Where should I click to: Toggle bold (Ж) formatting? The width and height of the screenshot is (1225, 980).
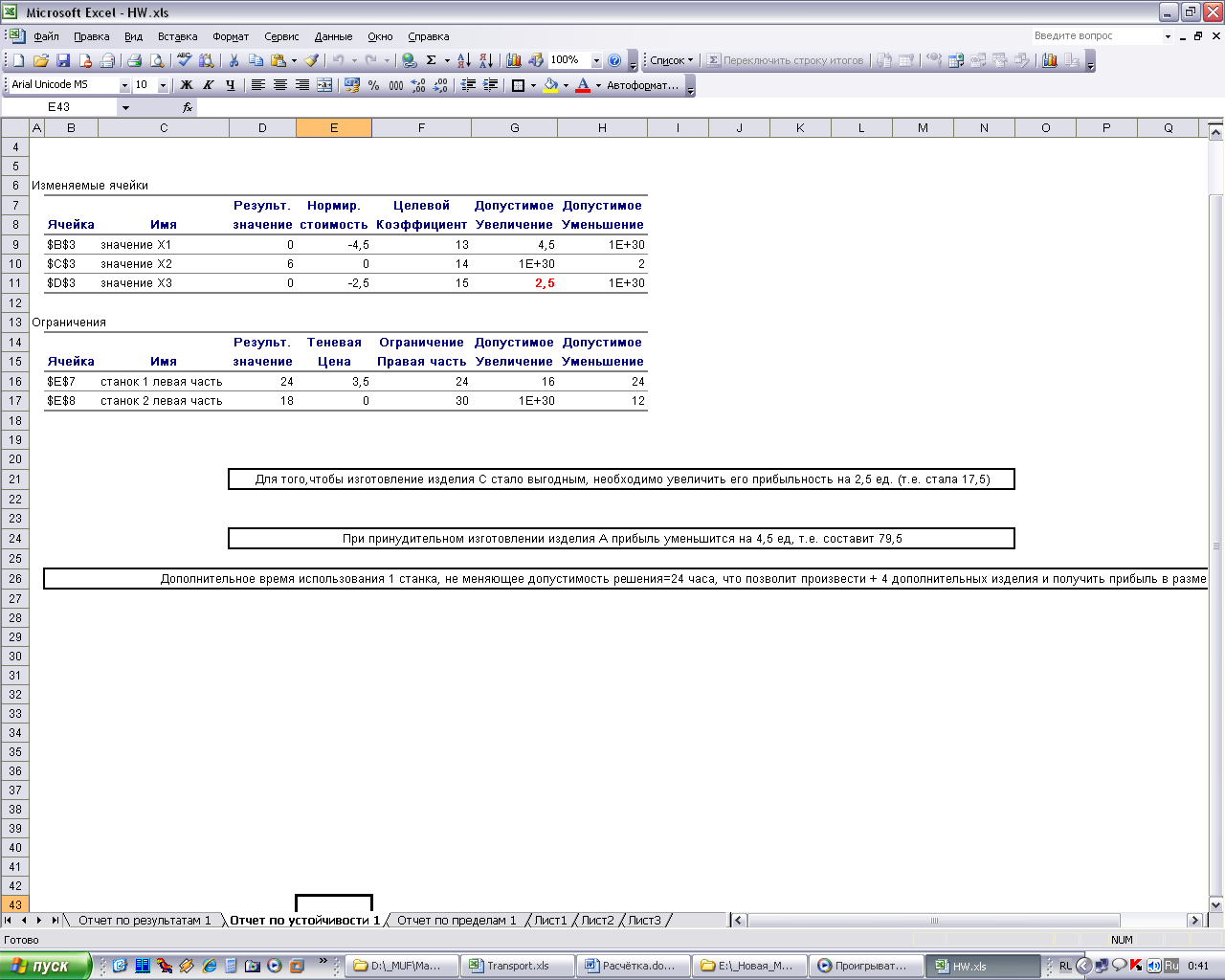pyautogui.click(x=187, y=85)
